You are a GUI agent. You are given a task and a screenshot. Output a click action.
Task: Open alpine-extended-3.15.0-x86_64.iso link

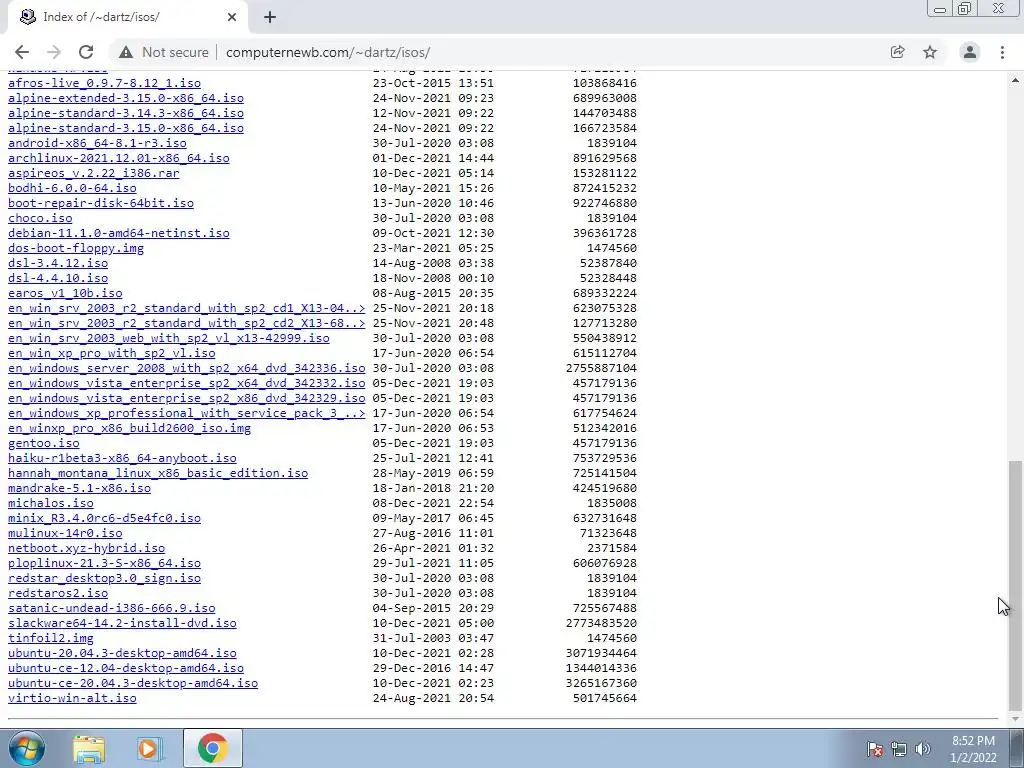click(x=125, y=98)
